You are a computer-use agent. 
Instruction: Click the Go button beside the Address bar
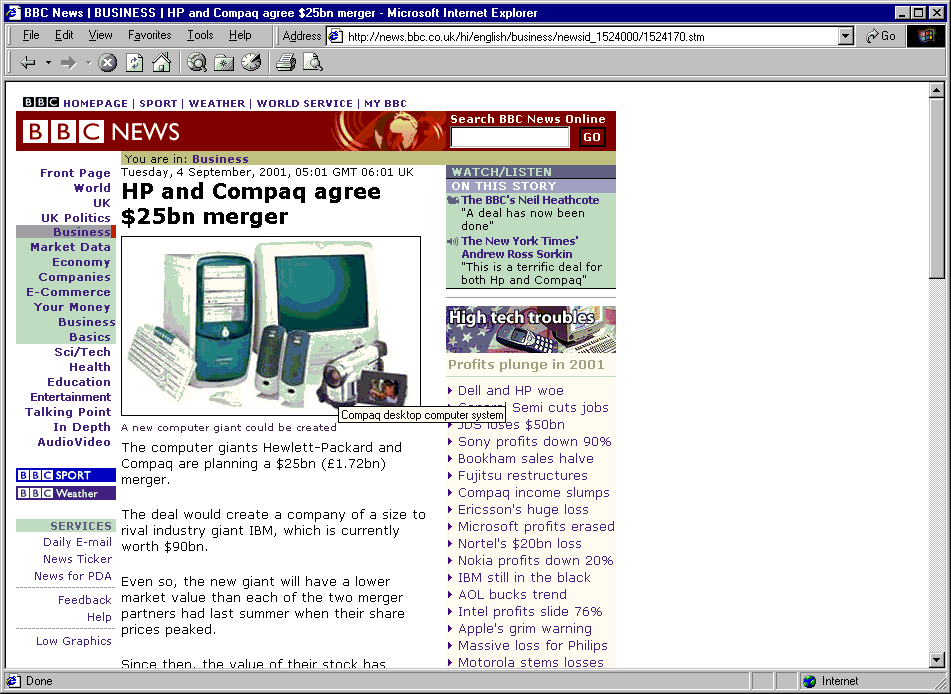[x=881, y=36]
